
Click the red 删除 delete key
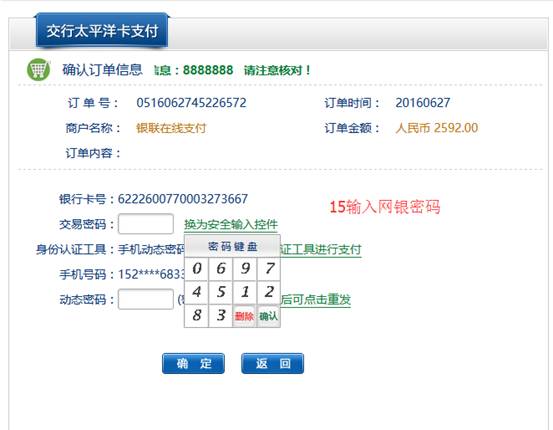point(244,316)
